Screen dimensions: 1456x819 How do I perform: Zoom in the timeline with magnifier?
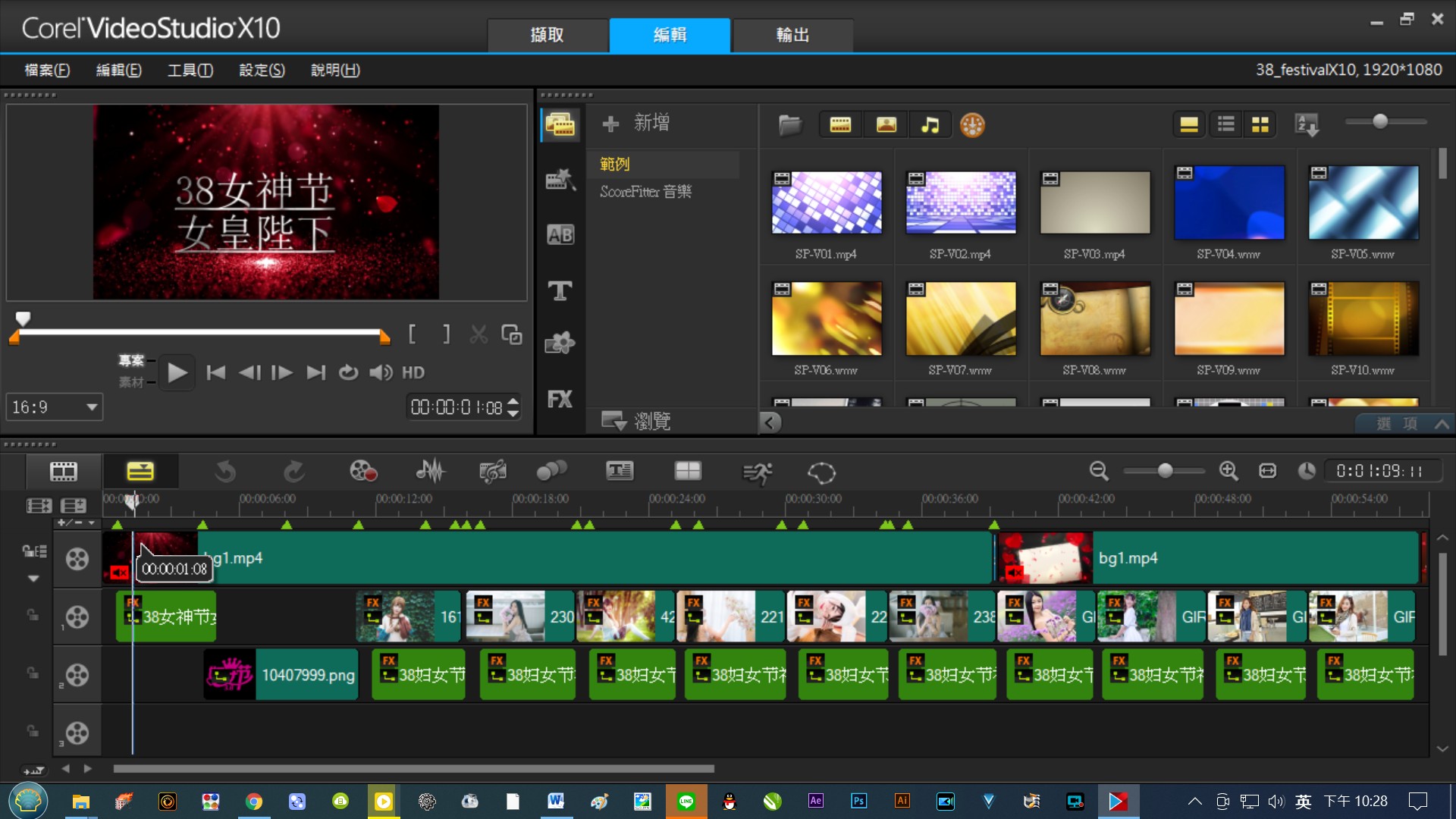[x=1228, y=471]
